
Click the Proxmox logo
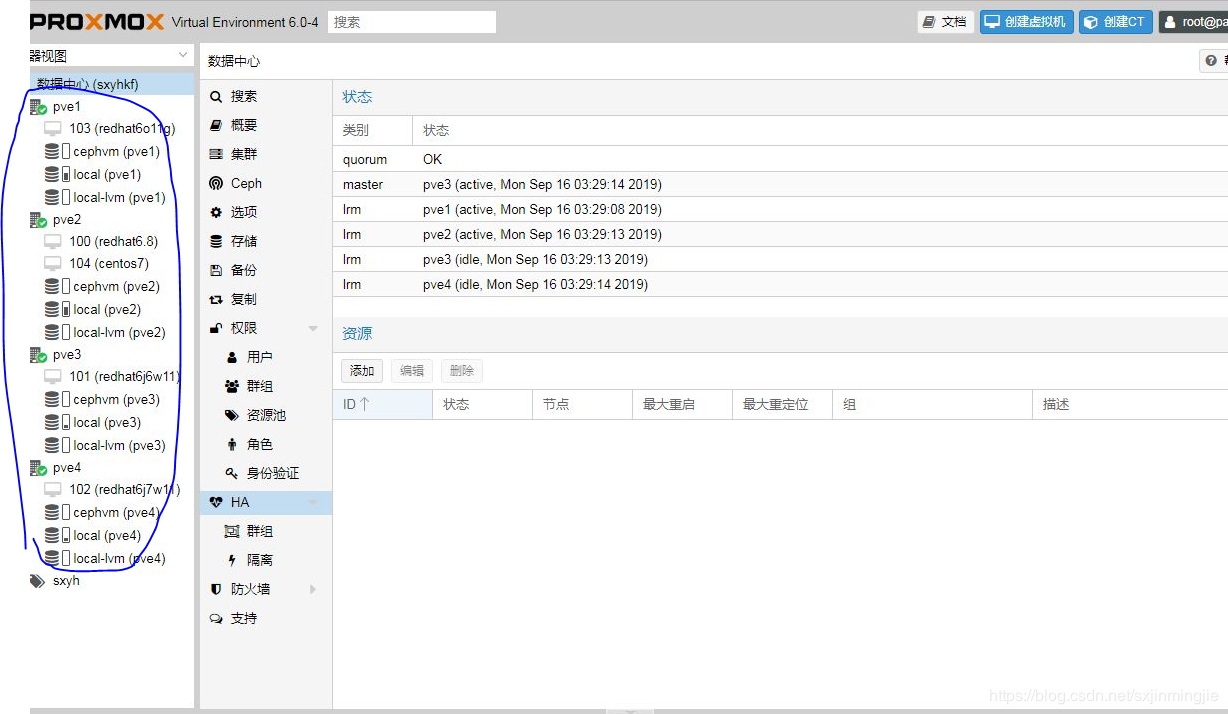[x=98, y=22]
